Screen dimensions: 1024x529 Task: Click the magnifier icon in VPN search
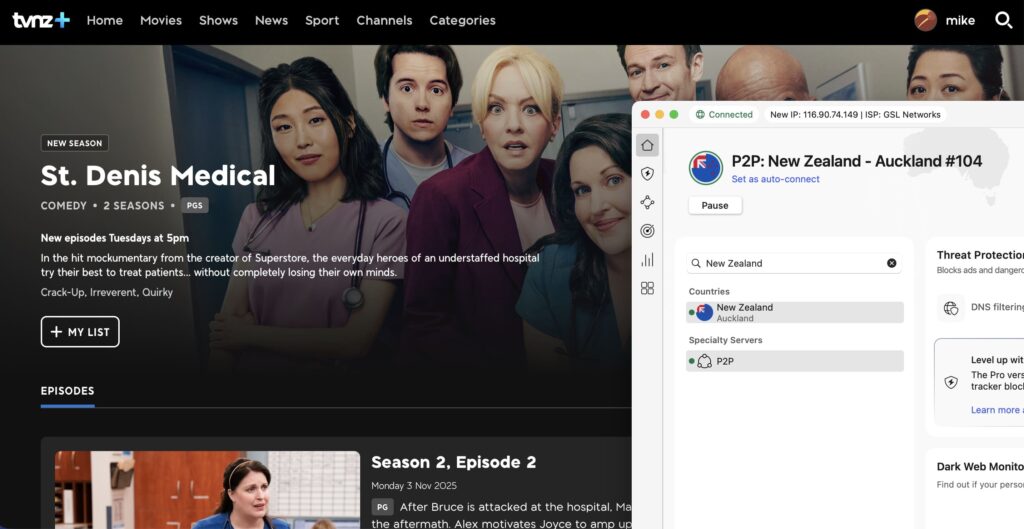coord(696,263)
